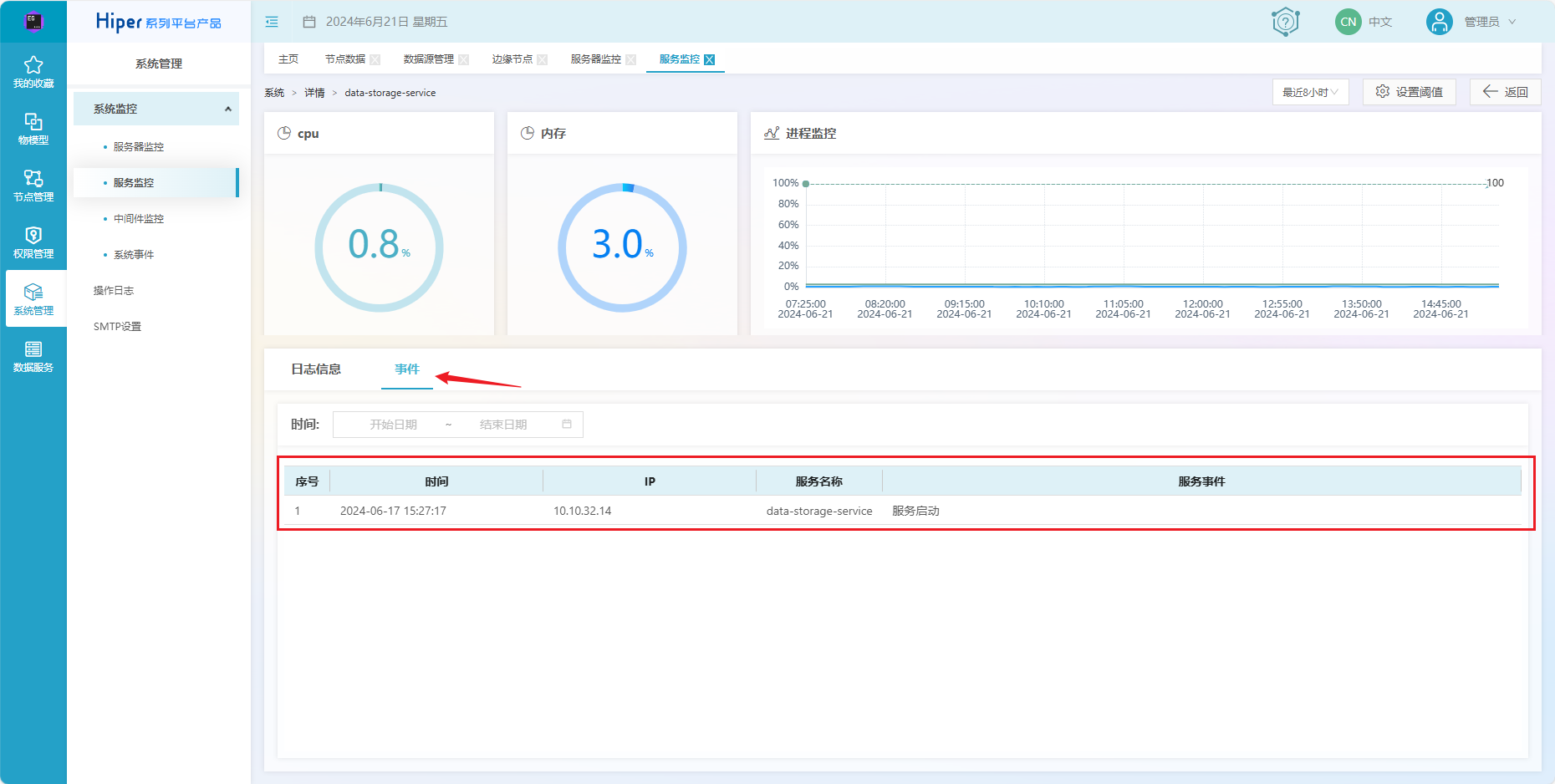Screen dimensions: 1555x784
Task: Open the 管理员 user dropdown
Action: pos(1489,22)
